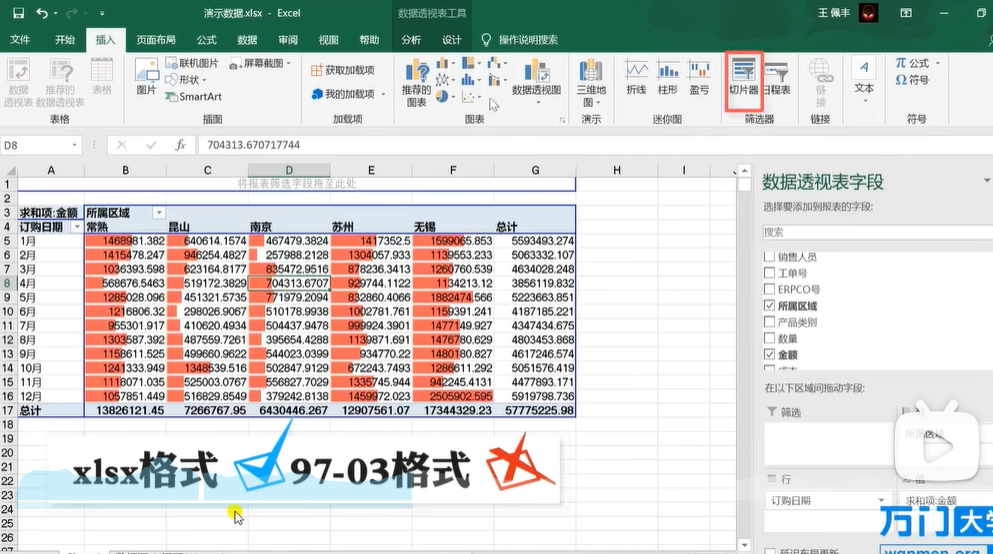Insert a hierarchy treemap chart
The height and width of the screenshot is (554, 993).
coord(471,63)
